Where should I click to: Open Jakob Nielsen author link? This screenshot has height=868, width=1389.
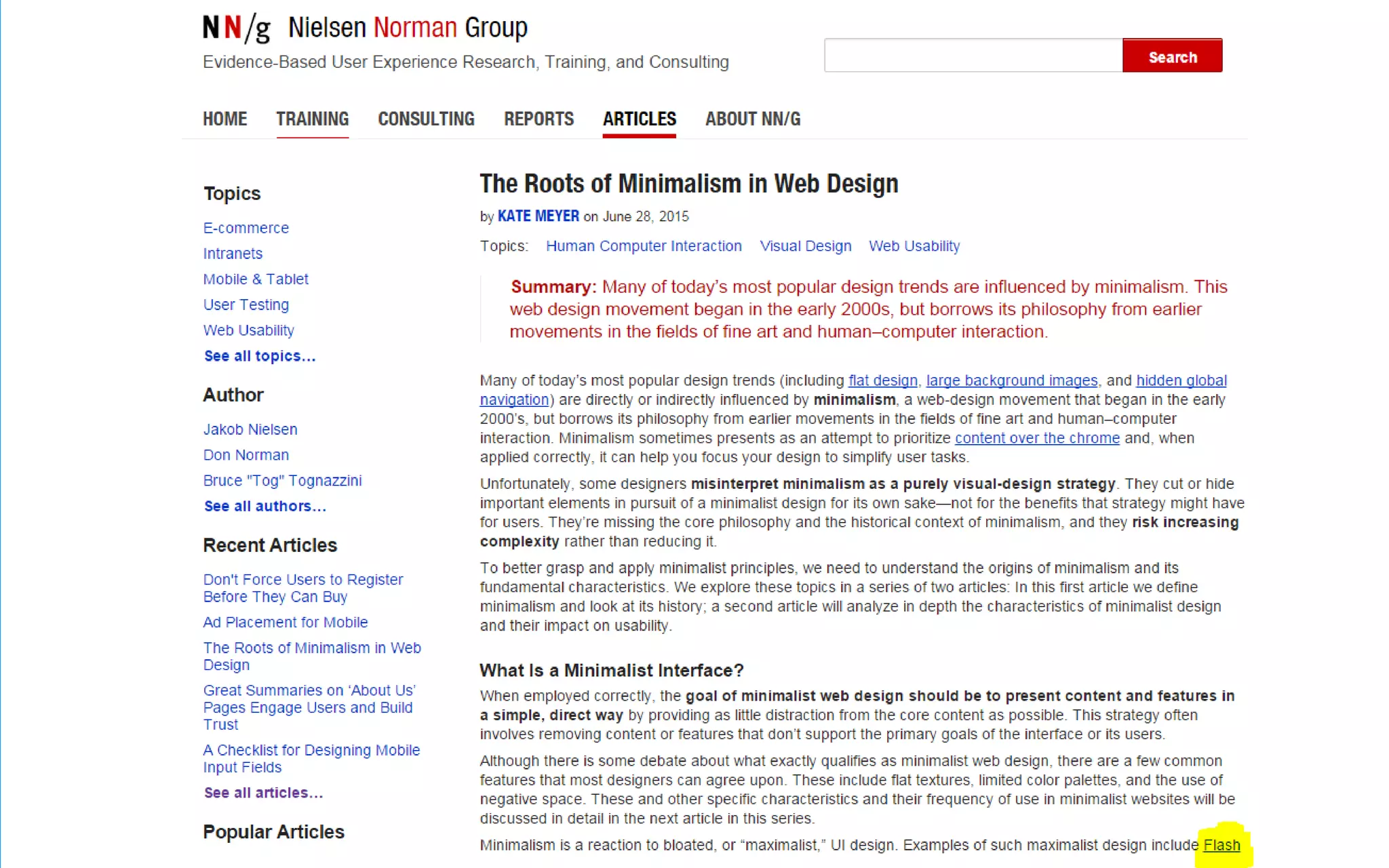250,429
